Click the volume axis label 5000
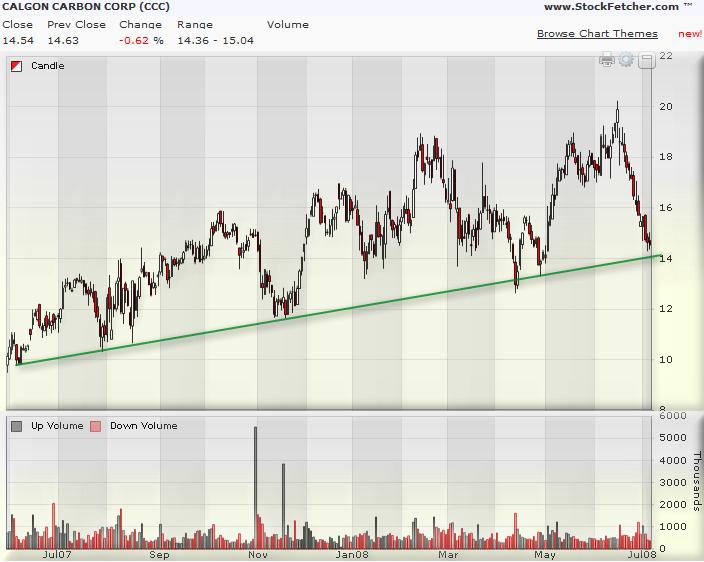 [673, 437]
